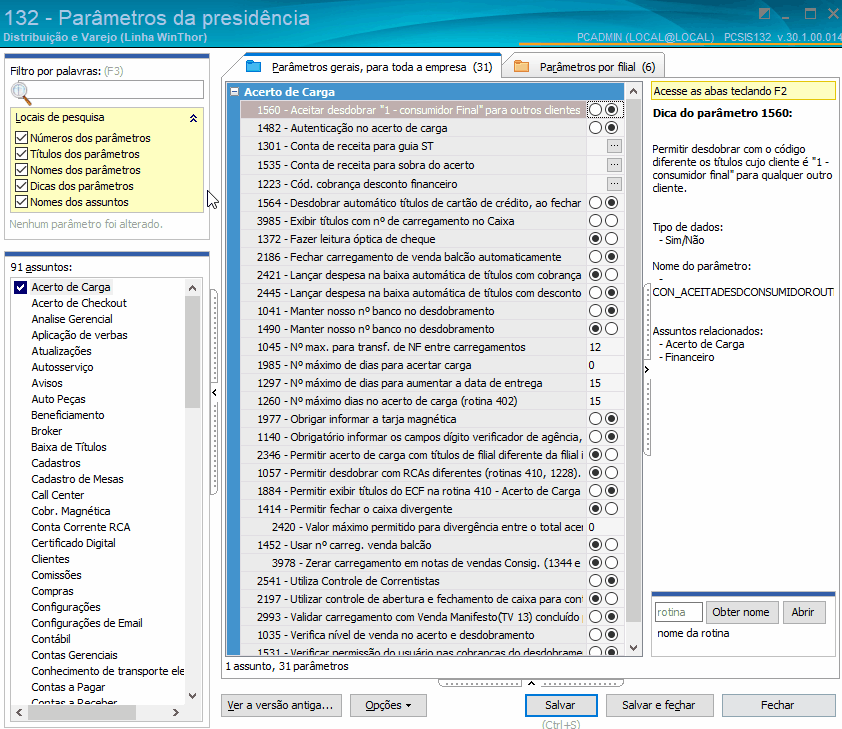Toggle Títulos dos parâmetros checkbox
Image resolution: width=842 pixels, height=729 pixels.
[x=21, y=154]
